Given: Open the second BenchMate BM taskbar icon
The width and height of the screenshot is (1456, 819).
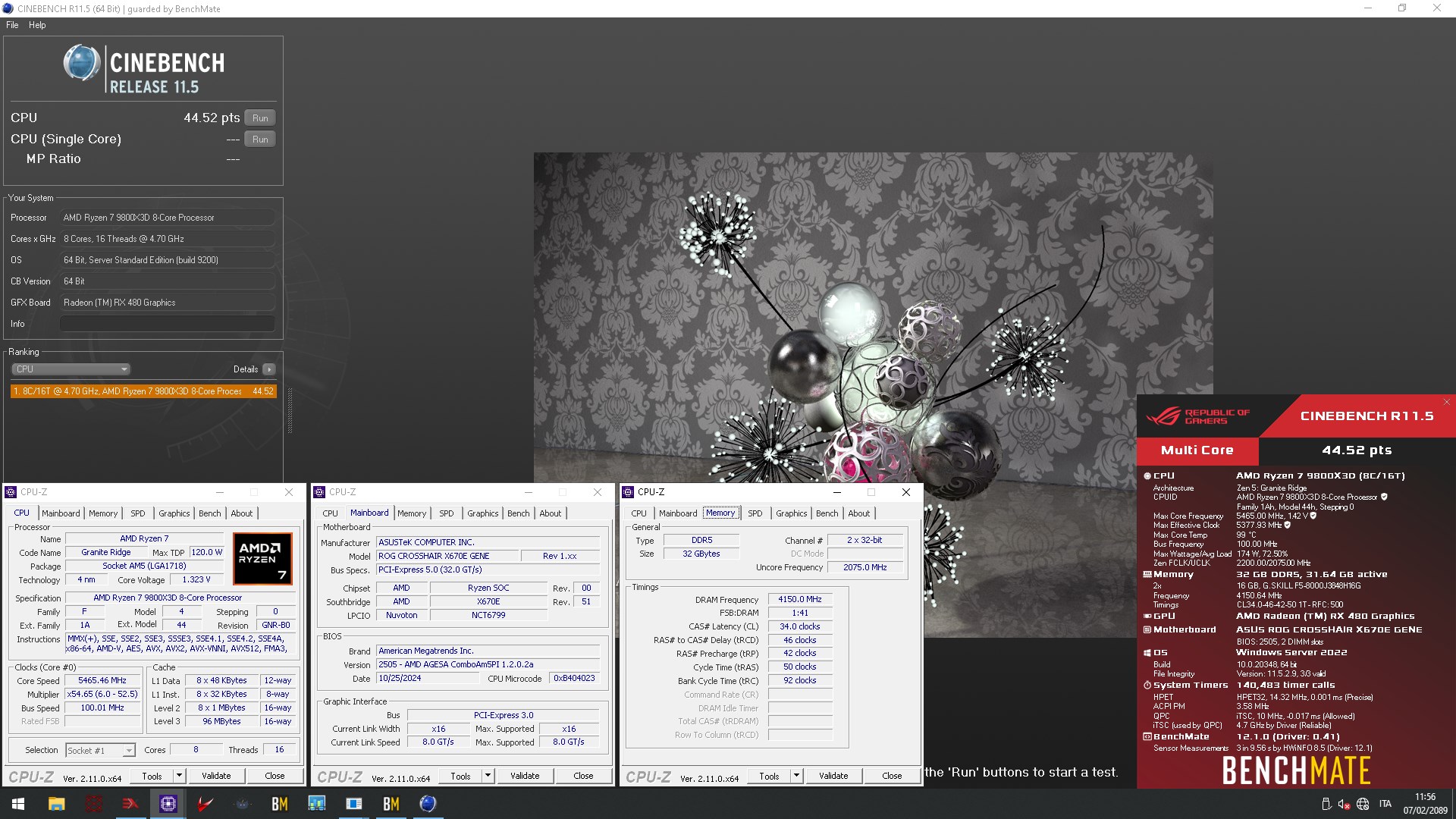Looking at the screenshot, I should pyautogui.click(x=391, y=804).
